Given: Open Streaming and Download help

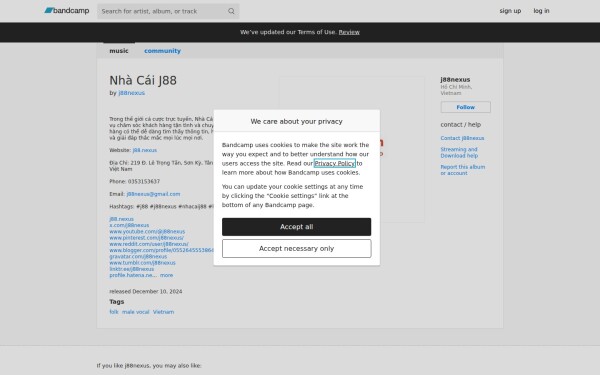Looking at the screenshot, I should click(x=459, y=152).
